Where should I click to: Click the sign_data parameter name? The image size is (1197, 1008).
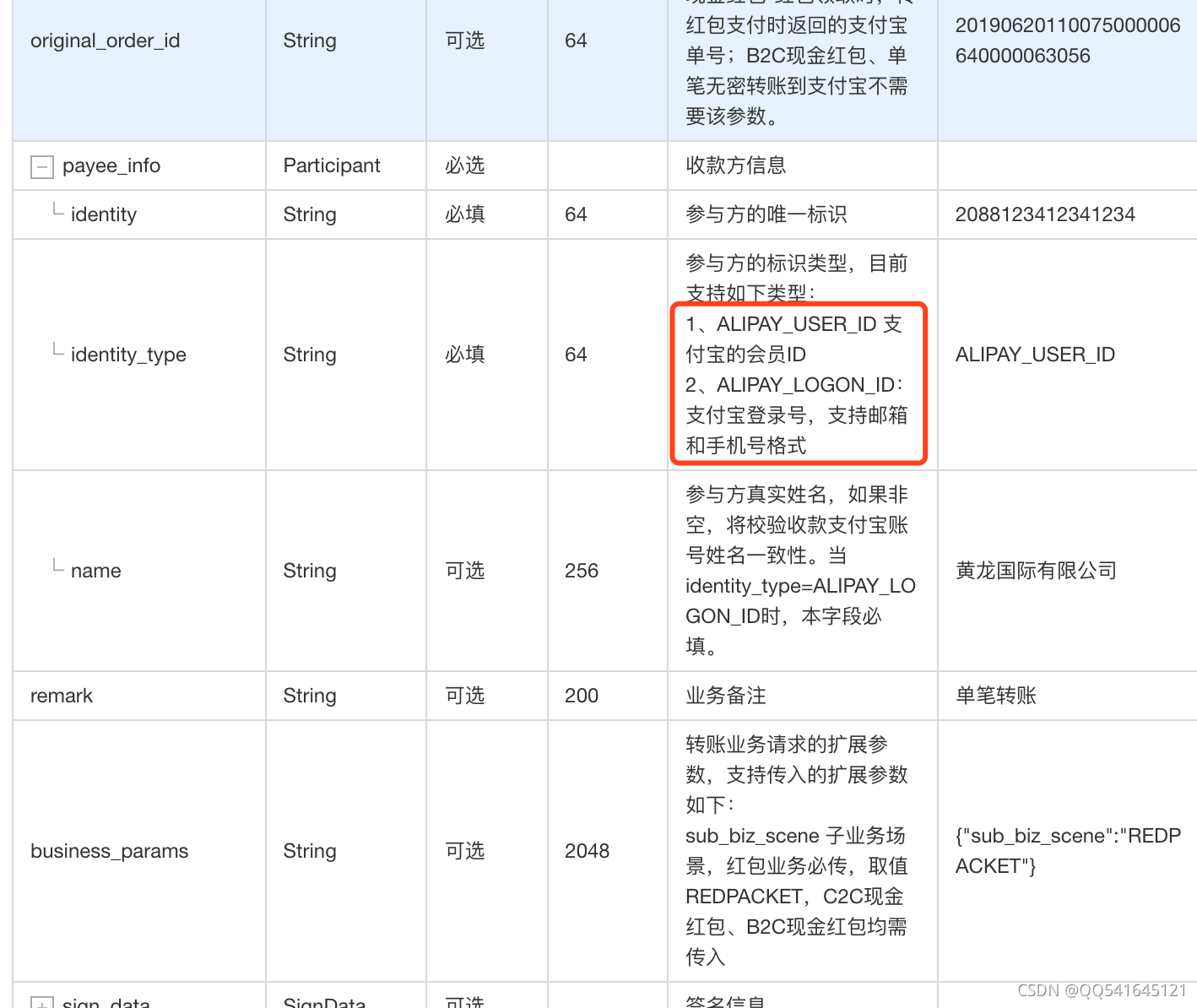106,1003
